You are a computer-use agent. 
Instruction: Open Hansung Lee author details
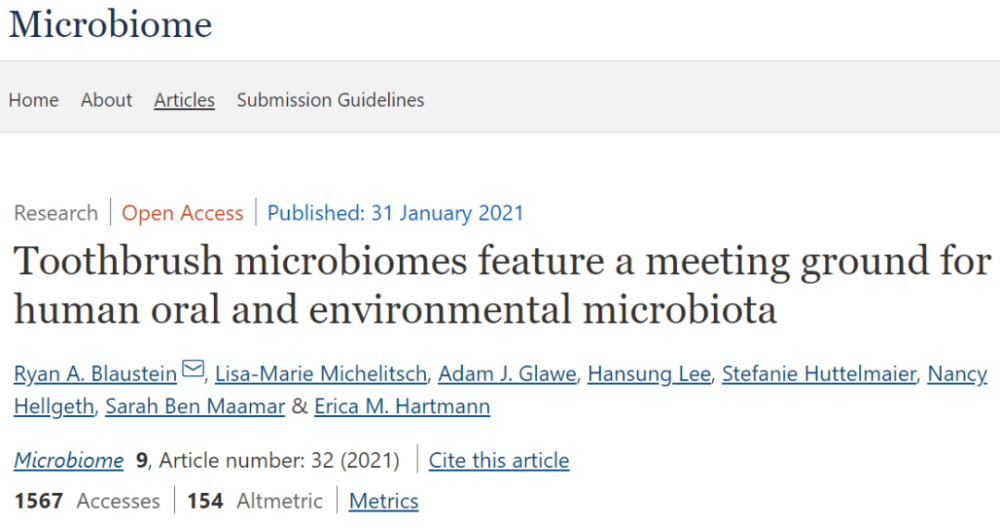point(648,374)
